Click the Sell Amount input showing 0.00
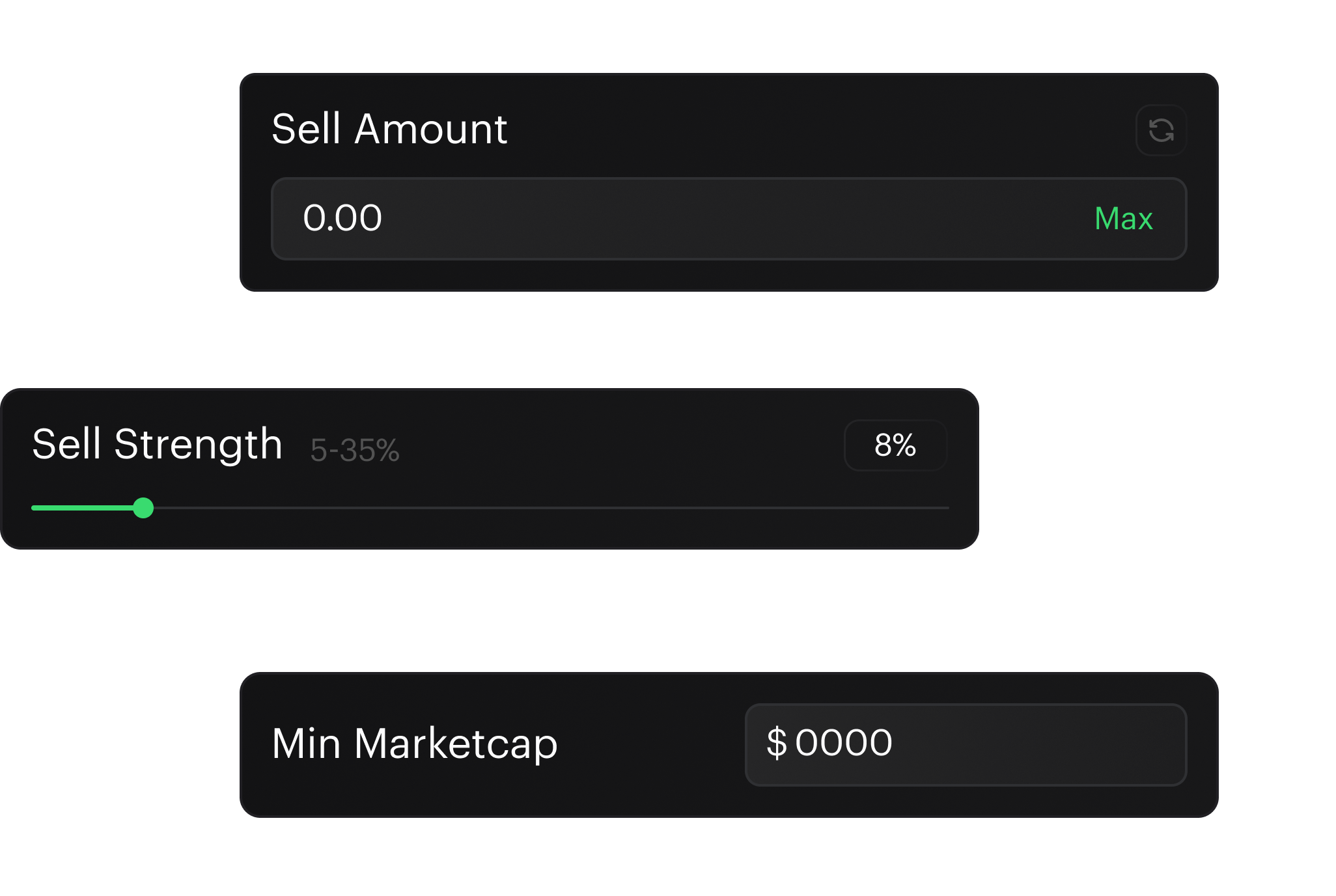The width and height of the screenshot is (1336, 896). 586,219
